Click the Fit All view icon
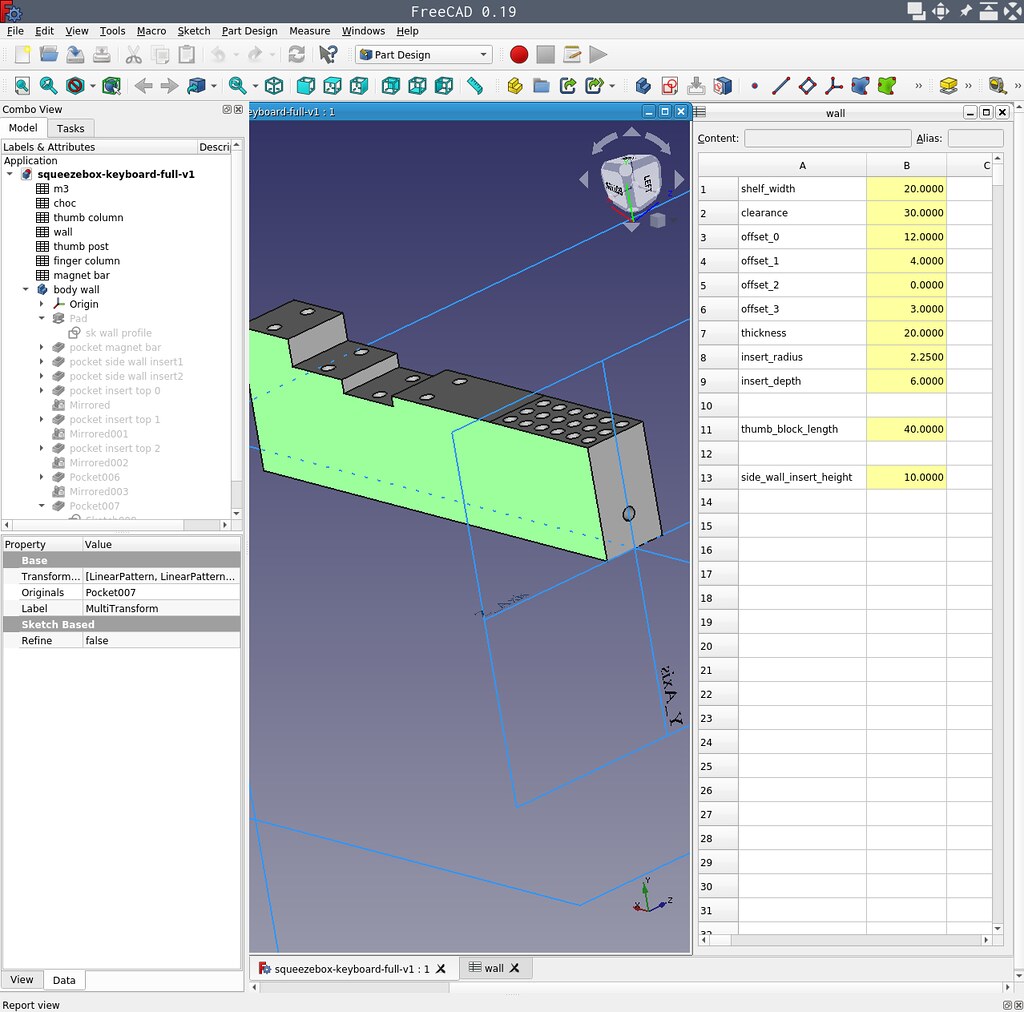The image size is (1024, 1012). (22, 86)
